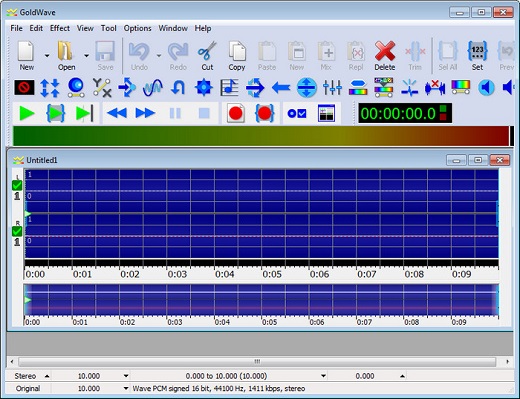Click the up-down arrows effect icon
This screenshot has width=520, height=399.
(50, 88)
